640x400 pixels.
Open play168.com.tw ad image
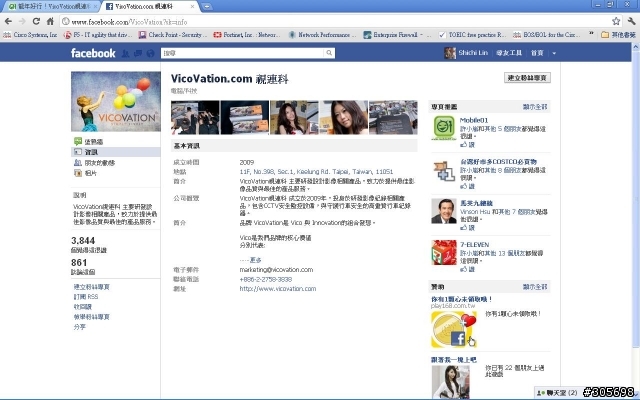click(x=453, y=329)
